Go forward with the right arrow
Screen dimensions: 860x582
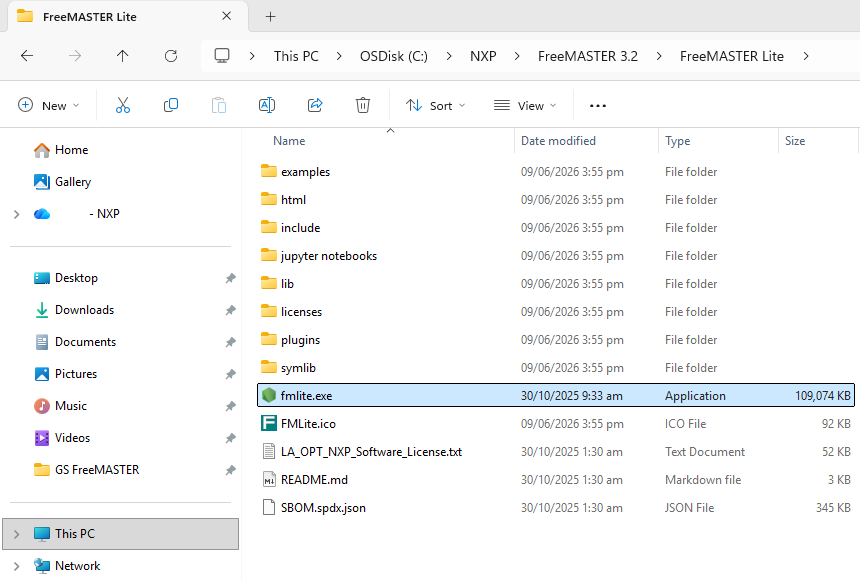[75, 56]
